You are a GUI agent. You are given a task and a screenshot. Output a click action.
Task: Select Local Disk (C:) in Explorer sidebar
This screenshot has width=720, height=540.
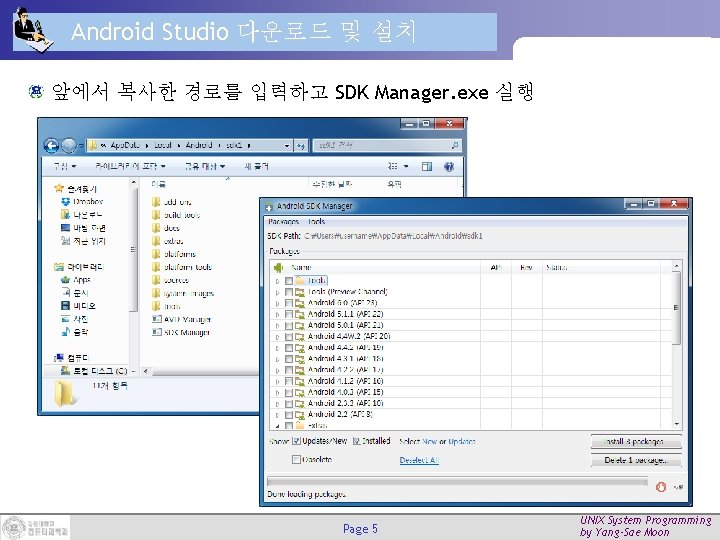pyautogui.click(x=94, y=371)
